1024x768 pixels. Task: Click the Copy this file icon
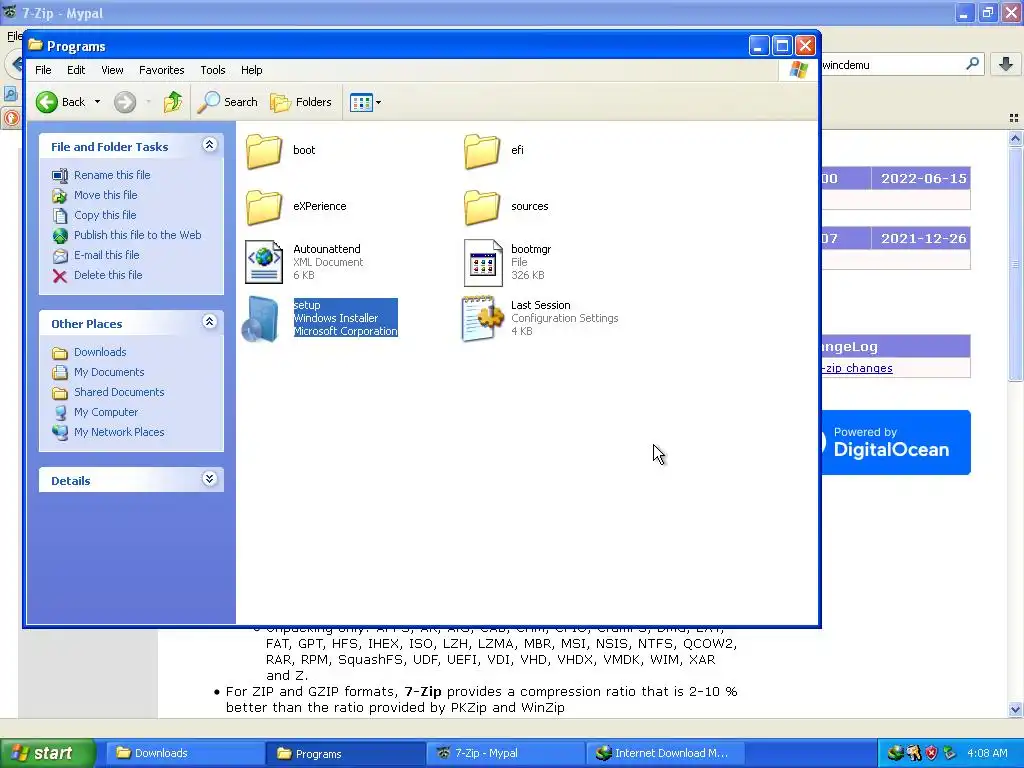[x=59, y=216]
